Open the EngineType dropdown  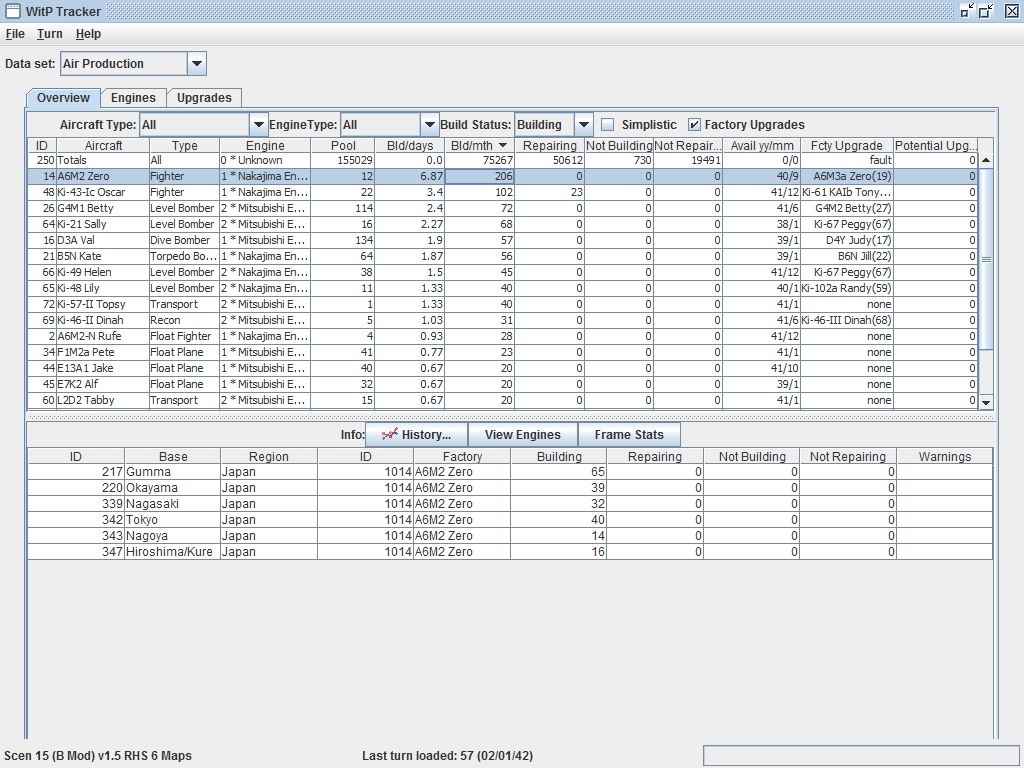429,125
